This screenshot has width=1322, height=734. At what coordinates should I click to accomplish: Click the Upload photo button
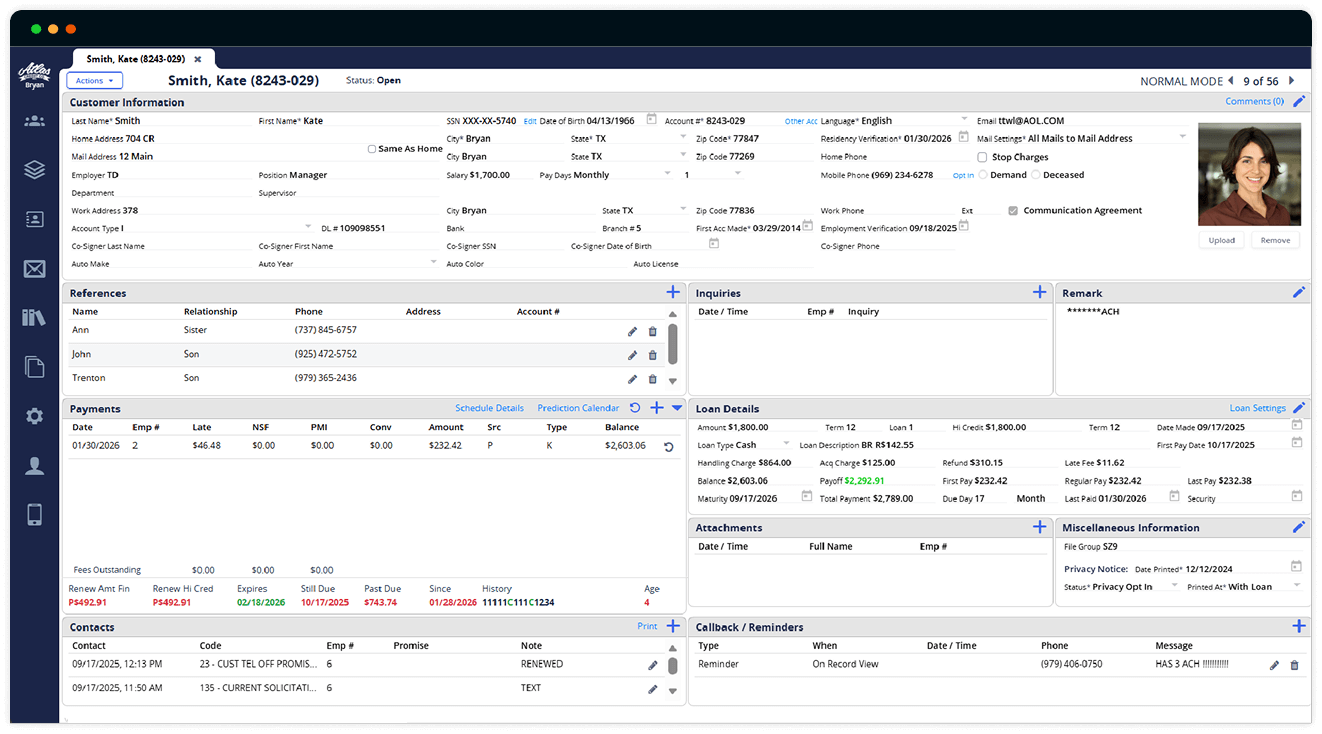(1221, 240)
